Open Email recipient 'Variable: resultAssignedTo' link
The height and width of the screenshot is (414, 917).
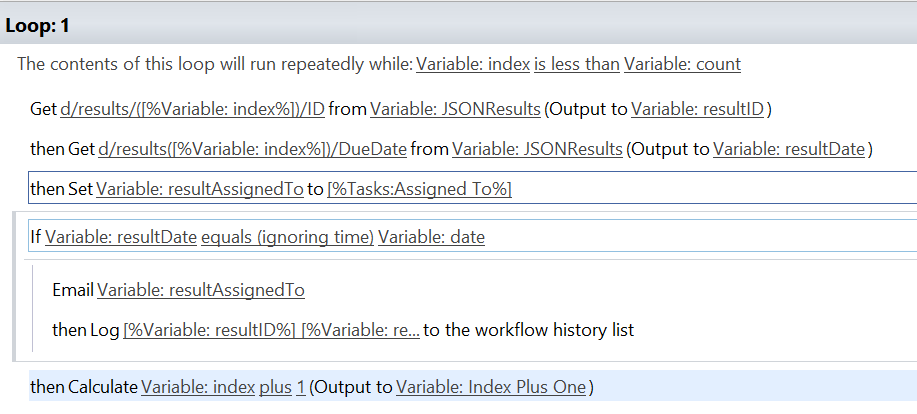click(201, 290)
